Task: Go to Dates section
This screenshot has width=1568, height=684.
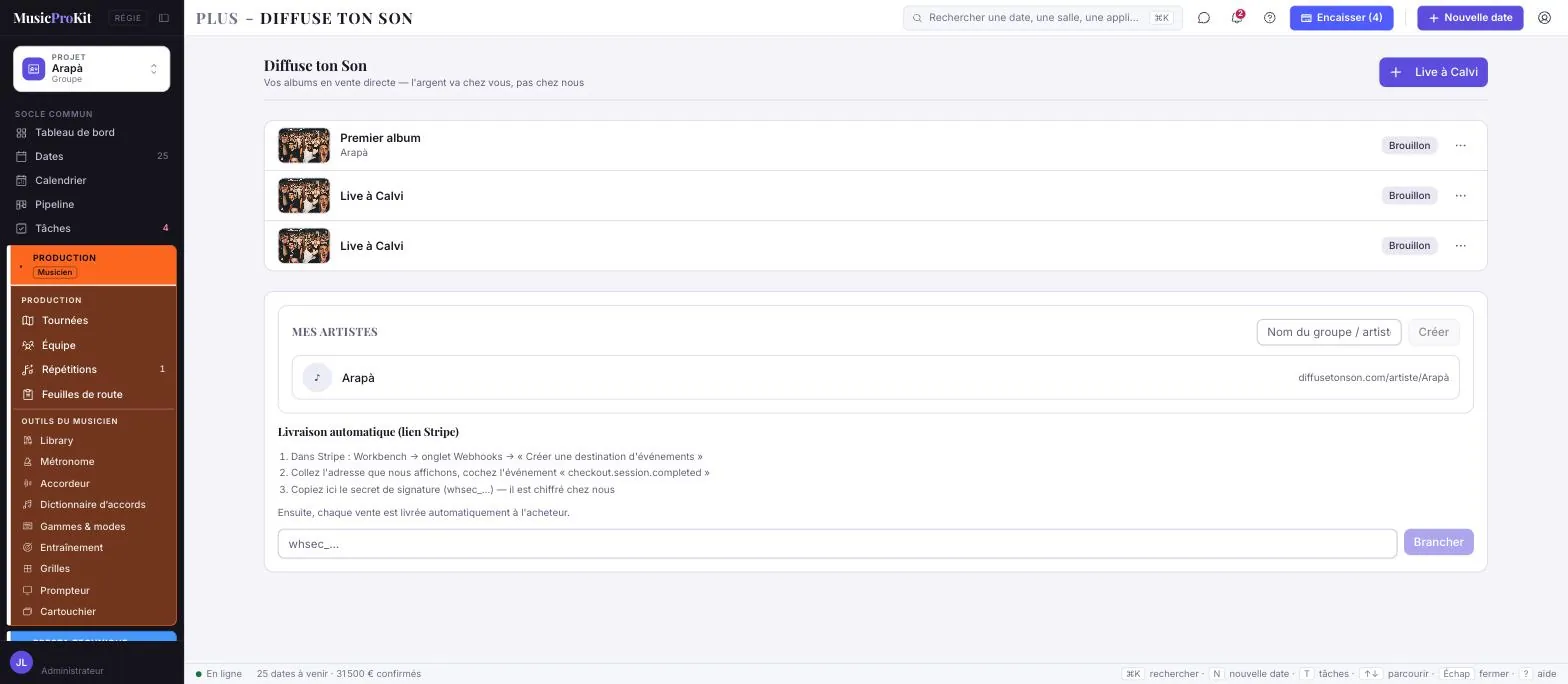Action: coord(91,157)
